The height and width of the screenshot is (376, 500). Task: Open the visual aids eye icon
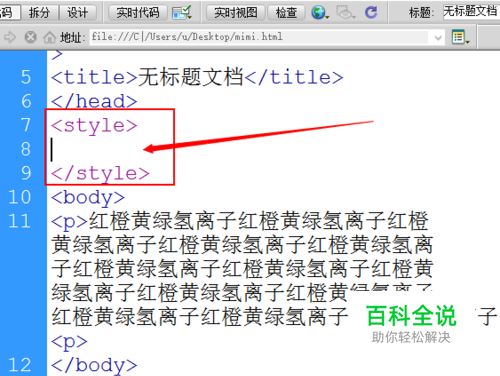[345, 13]
